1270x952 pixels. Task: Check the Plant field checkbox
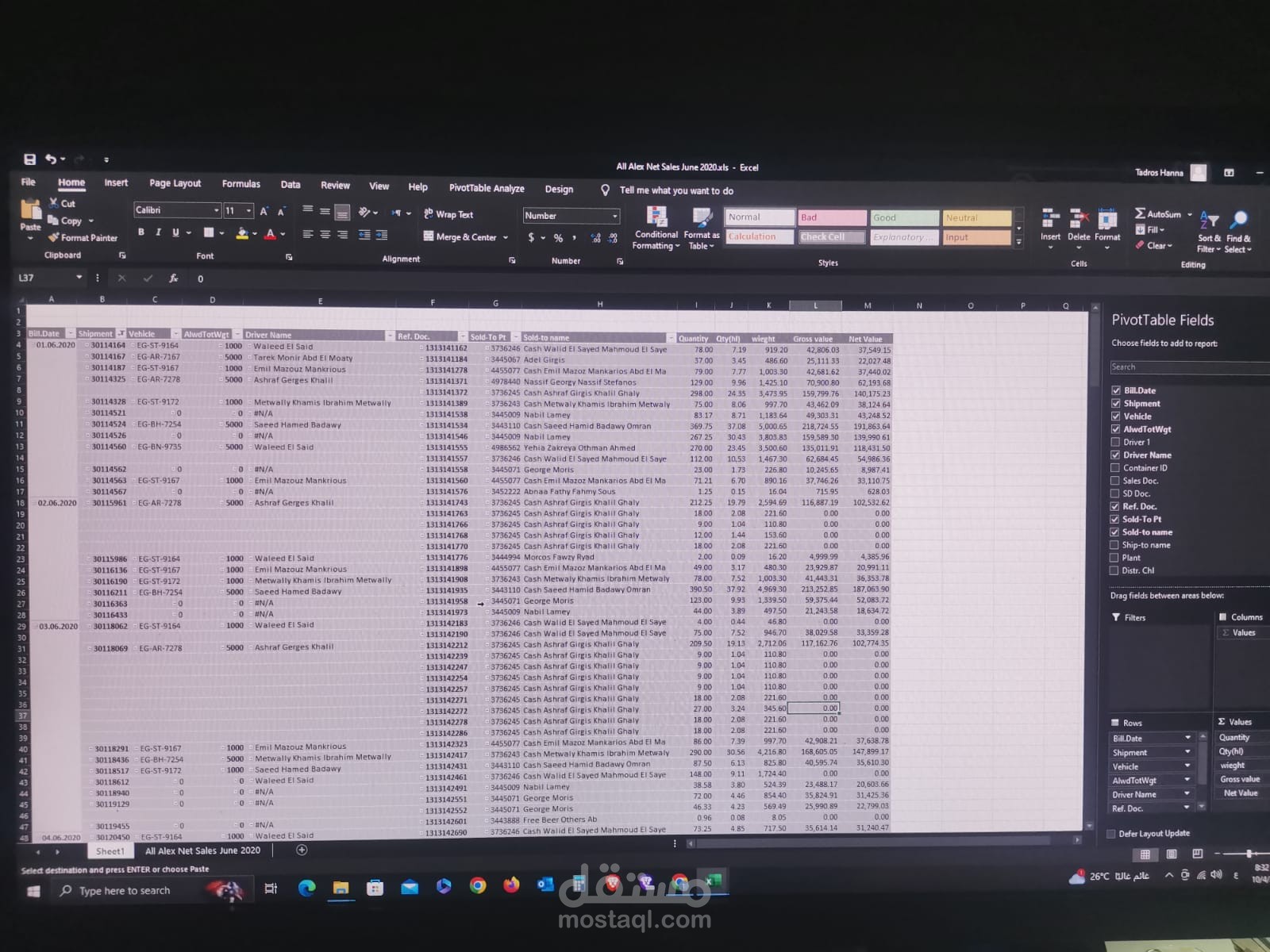tap(1115, 558)
